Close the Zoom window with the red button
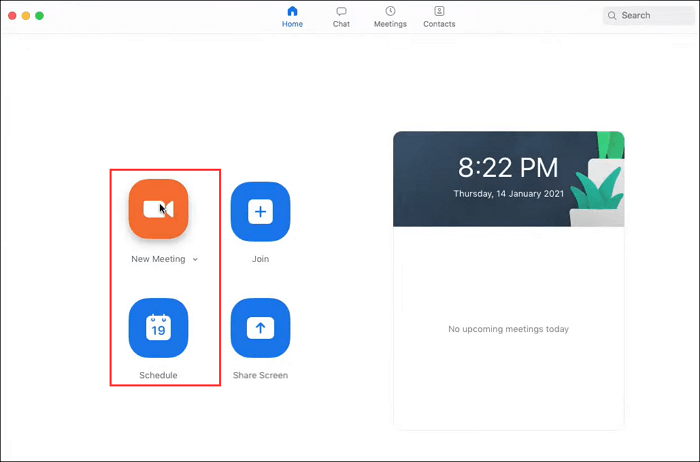Image resolution: width=700 pixels, height=462 pixels. pos(13,16)
